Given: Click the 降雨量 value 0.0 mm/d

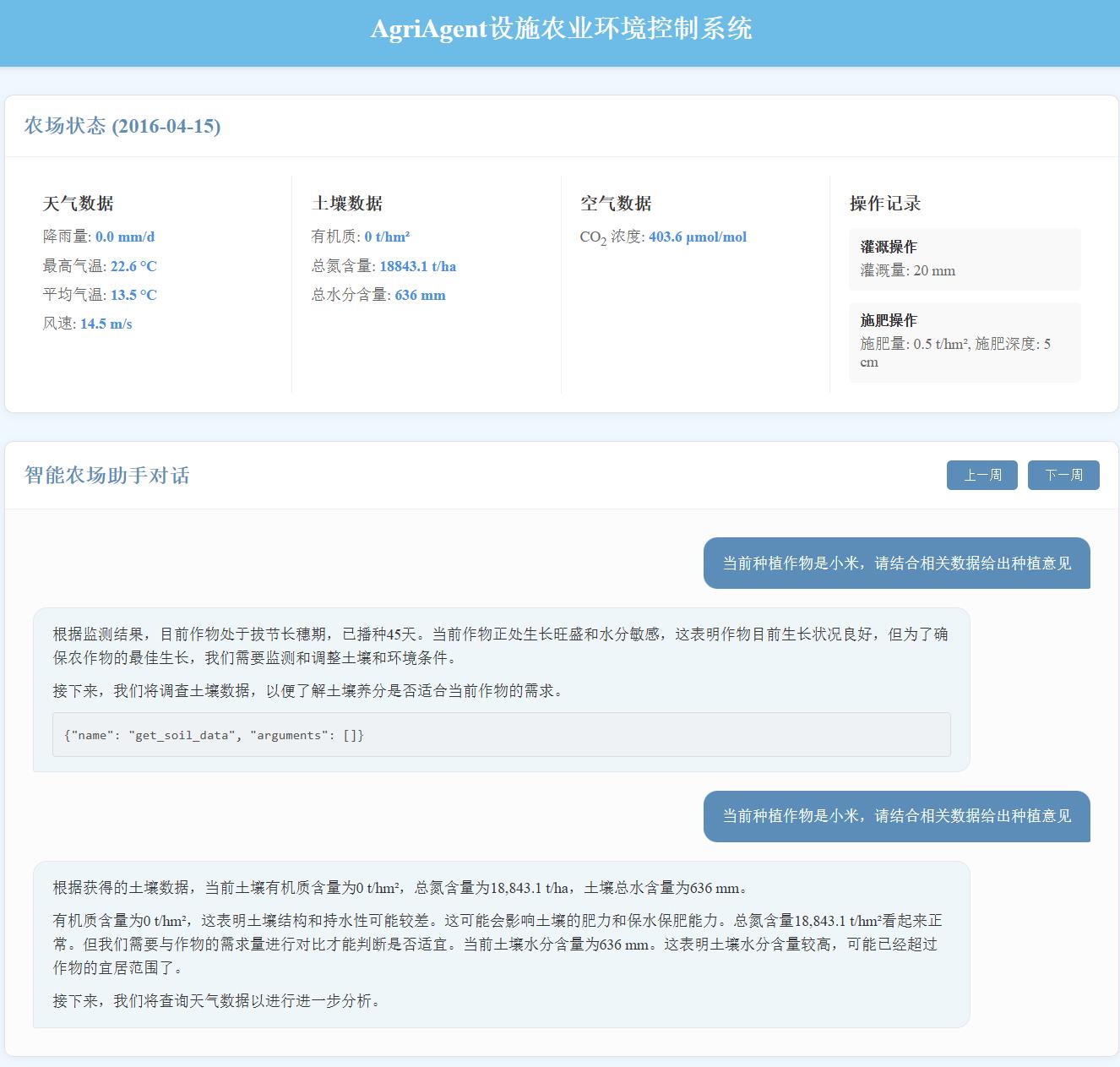Looking at the screenshot, I should pos(125,237).
